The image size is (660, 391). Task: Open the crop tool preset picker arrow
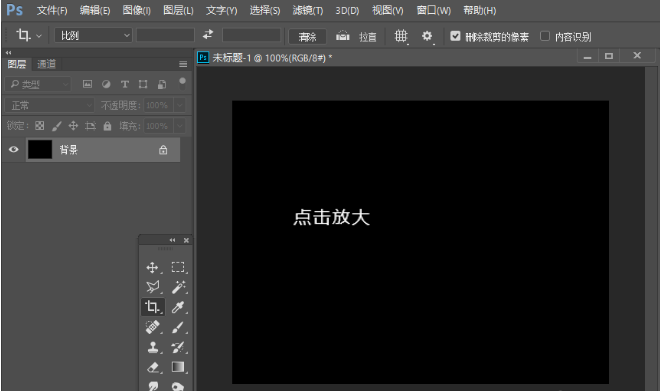39,36
